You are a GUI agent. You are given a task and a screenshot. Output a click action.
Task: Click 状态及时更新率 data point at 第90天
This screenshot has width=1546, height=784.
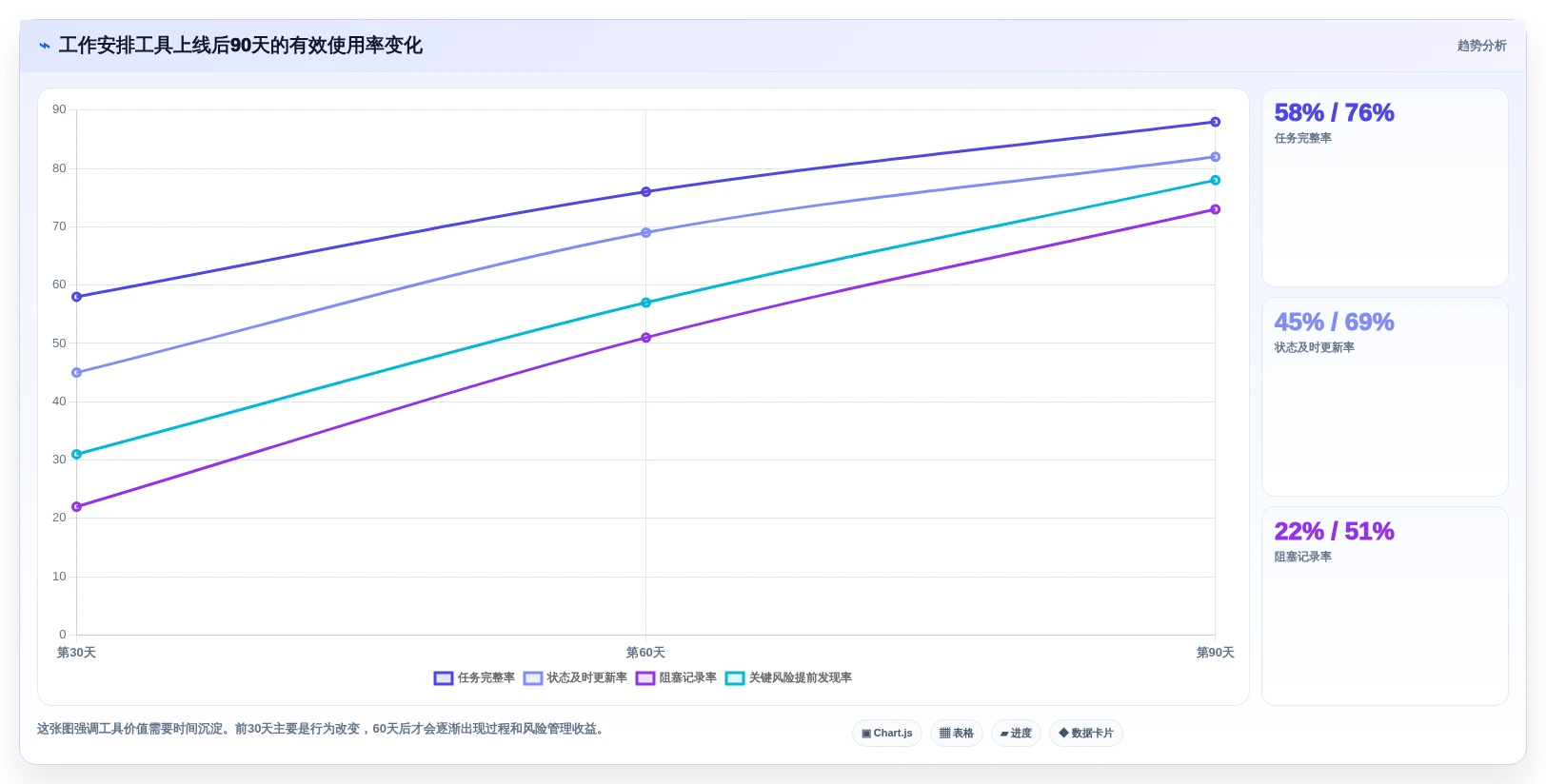1216,157
